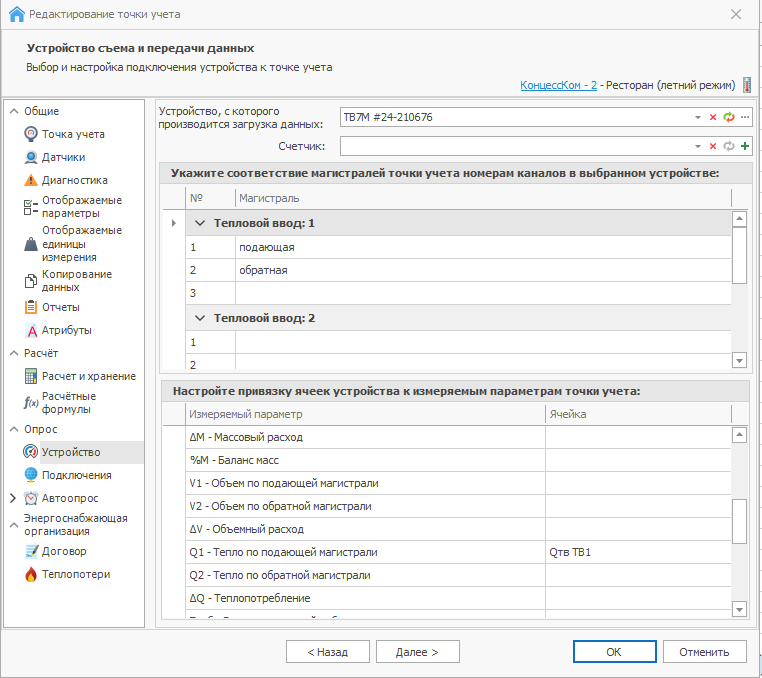Click the parameters table vertical scrollbar thumb
762x678 pixels.
[739, 520]
